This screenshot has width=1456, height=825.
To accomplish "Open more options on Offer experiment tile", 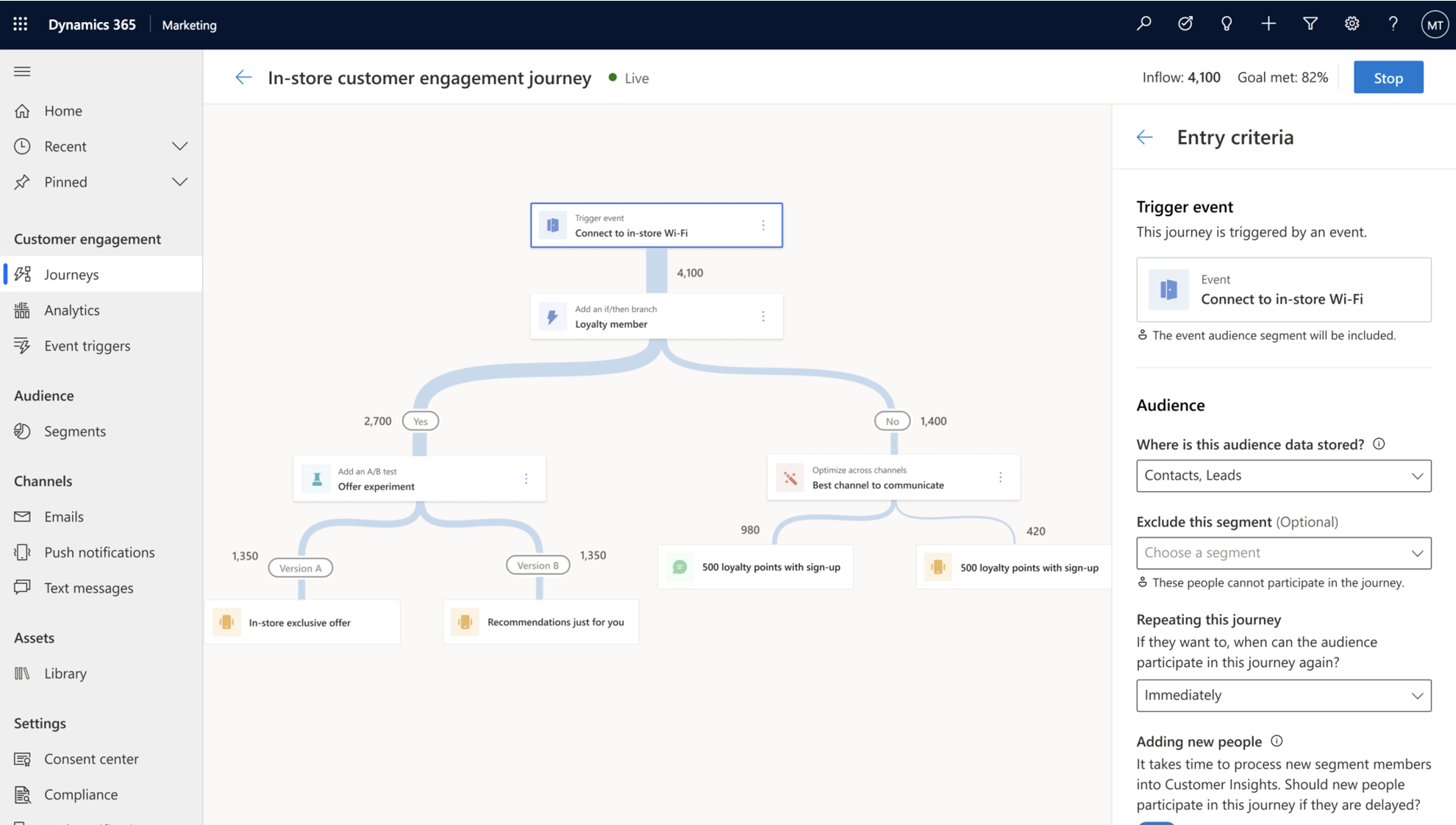I will click(x=527, y=479).
